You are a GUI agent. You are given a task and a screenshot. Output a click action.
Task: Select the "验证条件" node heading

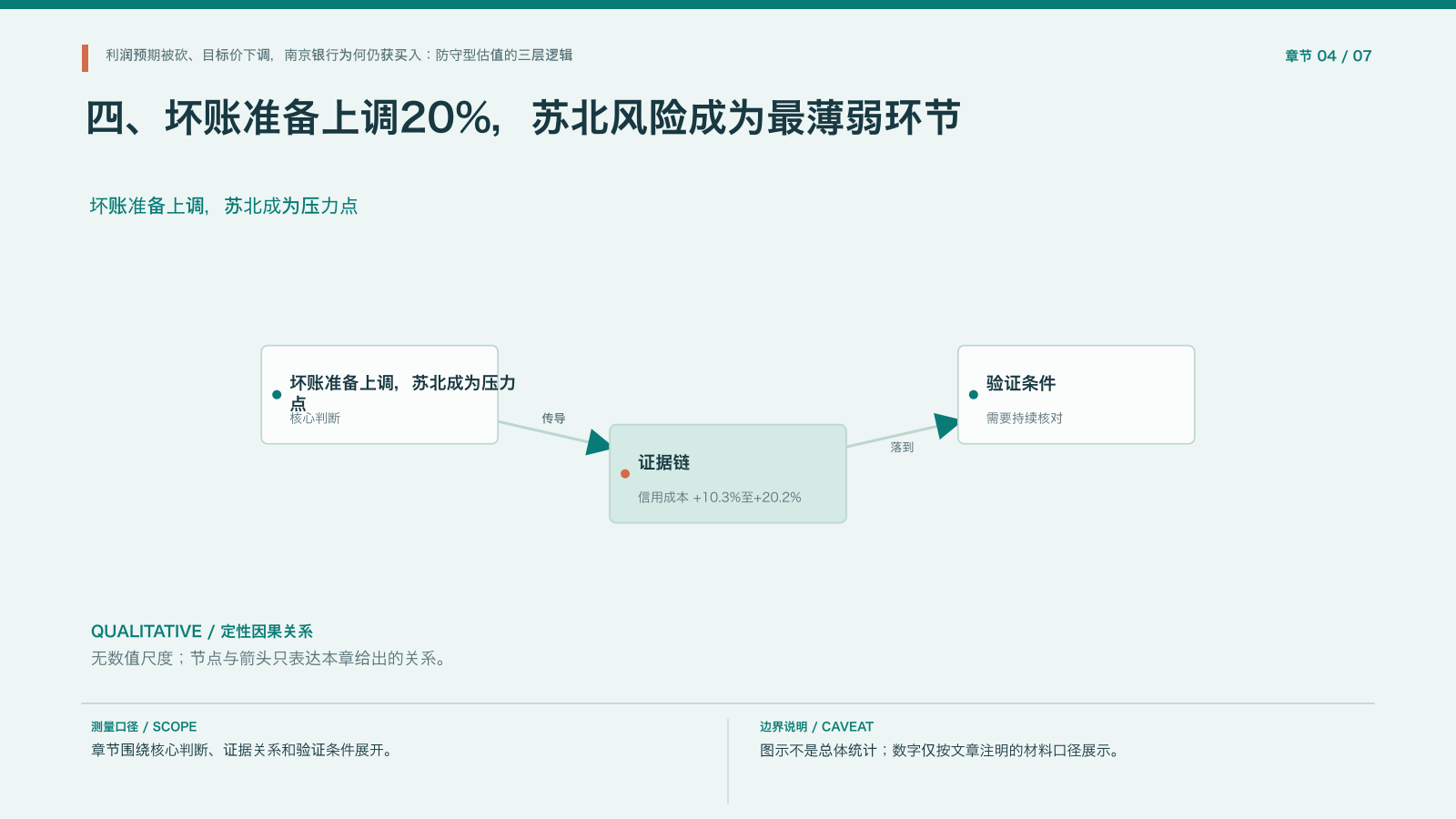click(1021, 383)
